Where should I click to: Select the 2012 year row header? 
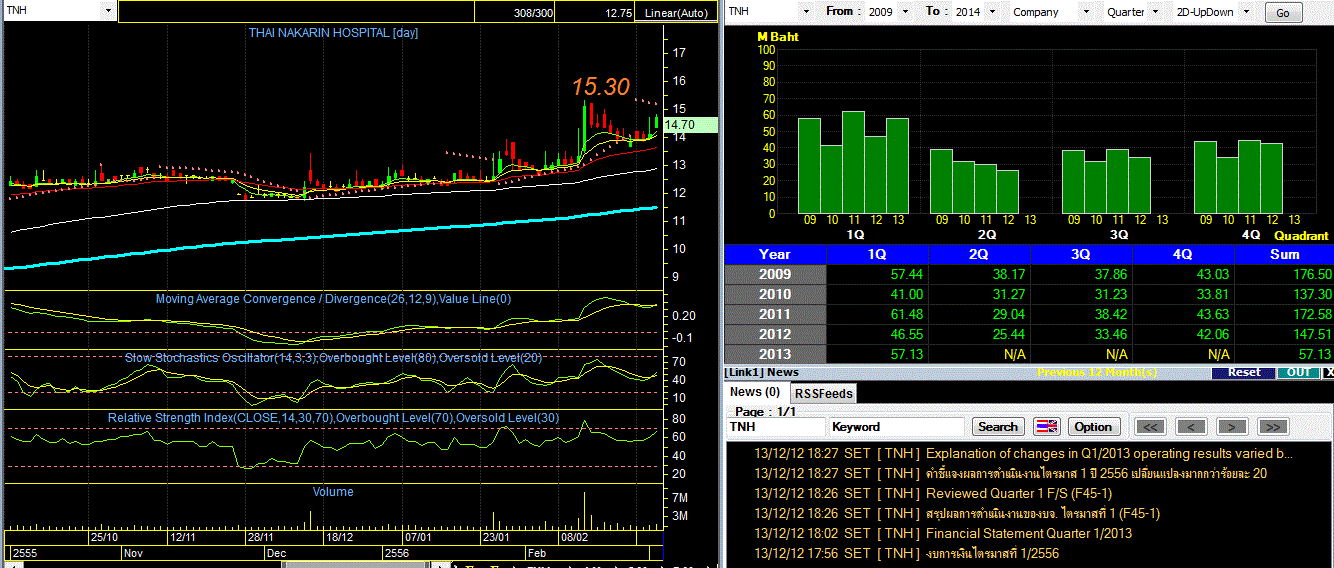[x=775, y=334]
